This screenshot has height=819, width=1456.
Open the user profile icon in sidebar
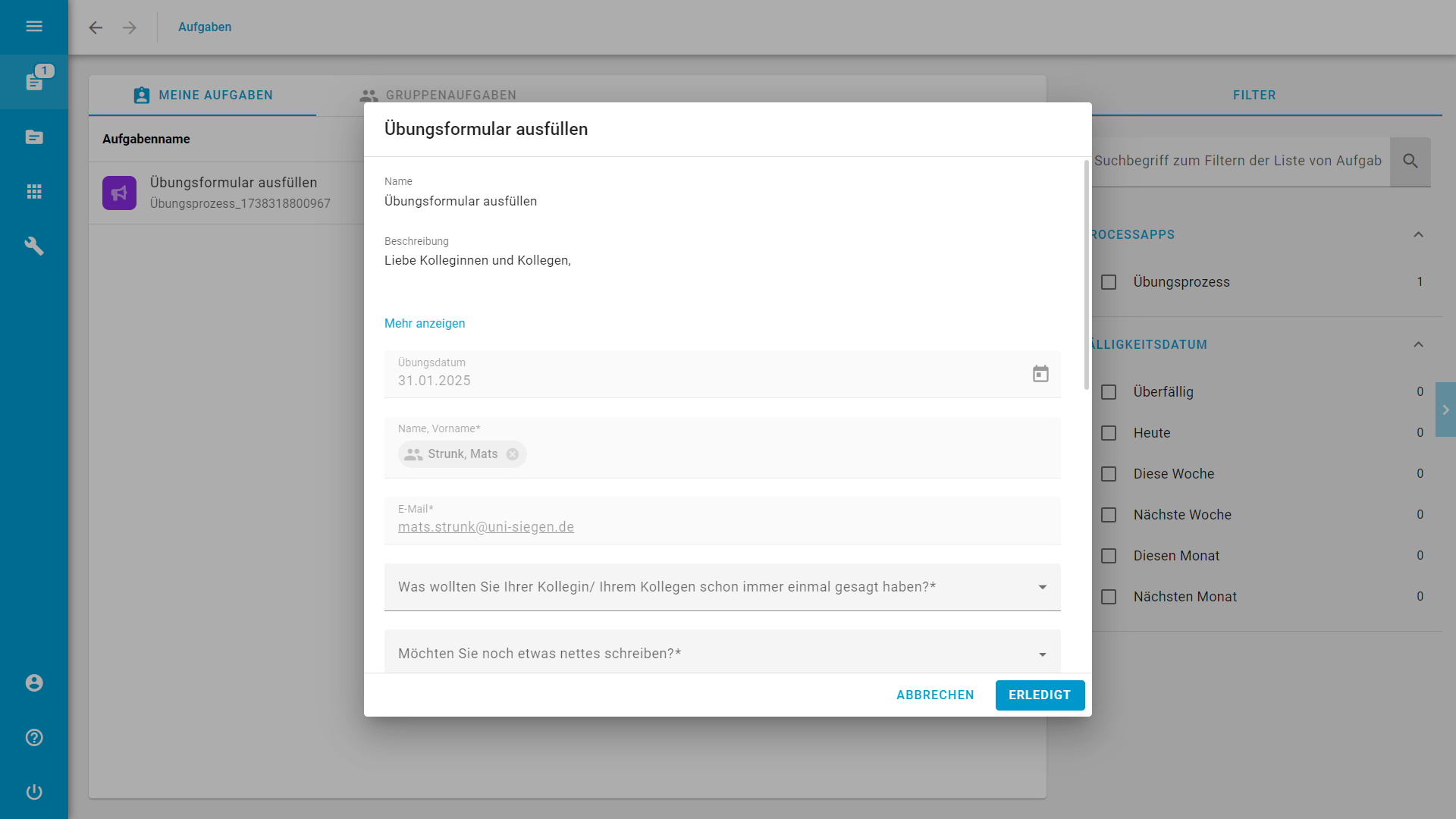[x=34, y=683]
